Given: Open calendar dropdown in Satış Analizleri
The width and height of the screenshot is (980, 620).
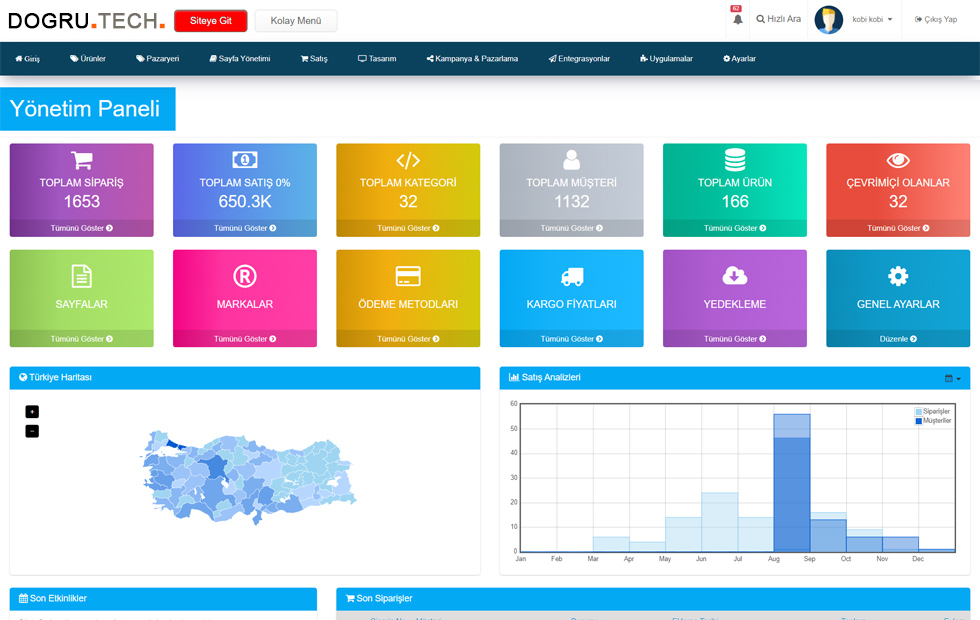Looking at the screenshot, I should [952, 378].
